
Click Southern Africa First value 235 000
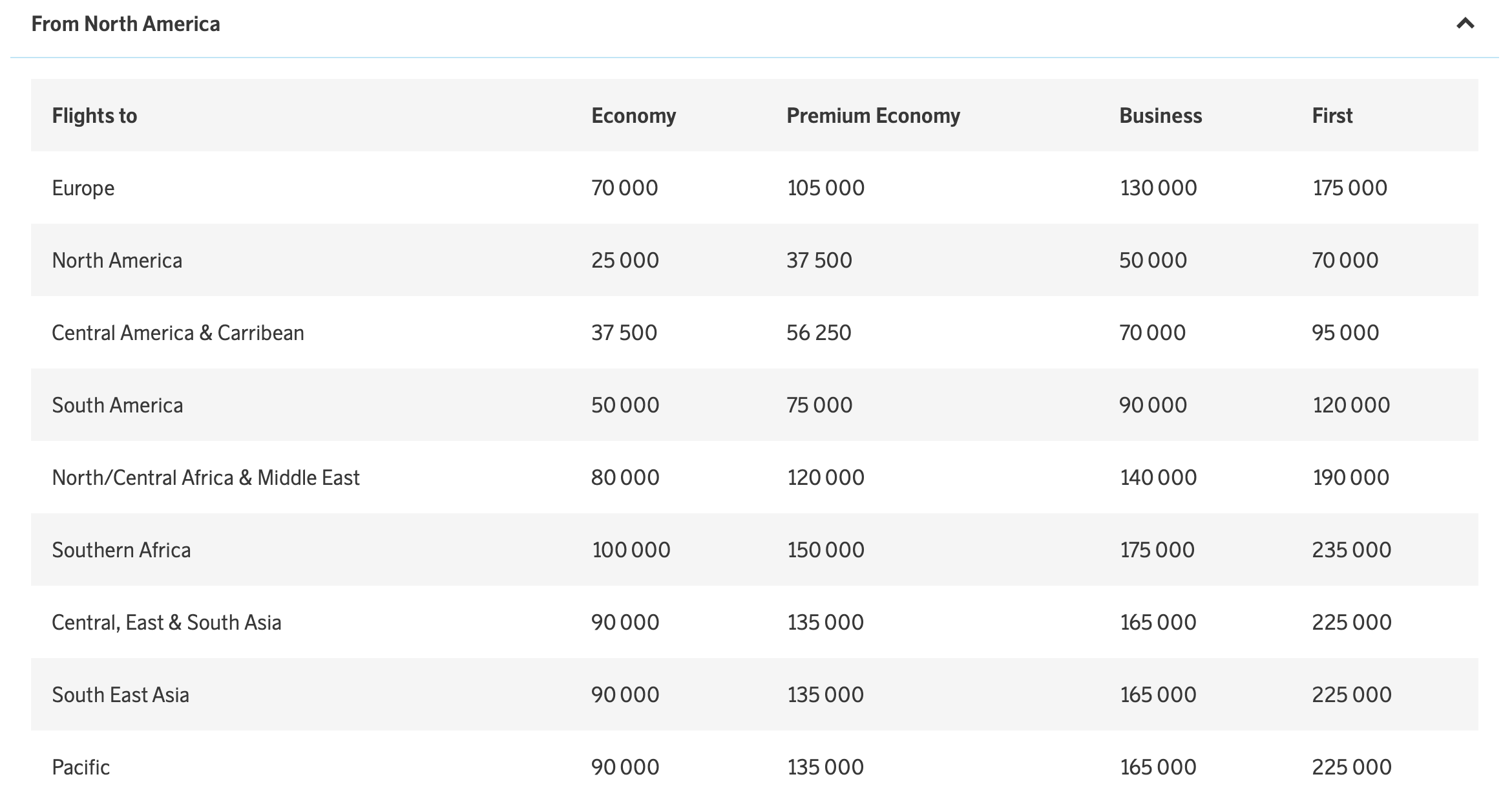point(1351,550)
